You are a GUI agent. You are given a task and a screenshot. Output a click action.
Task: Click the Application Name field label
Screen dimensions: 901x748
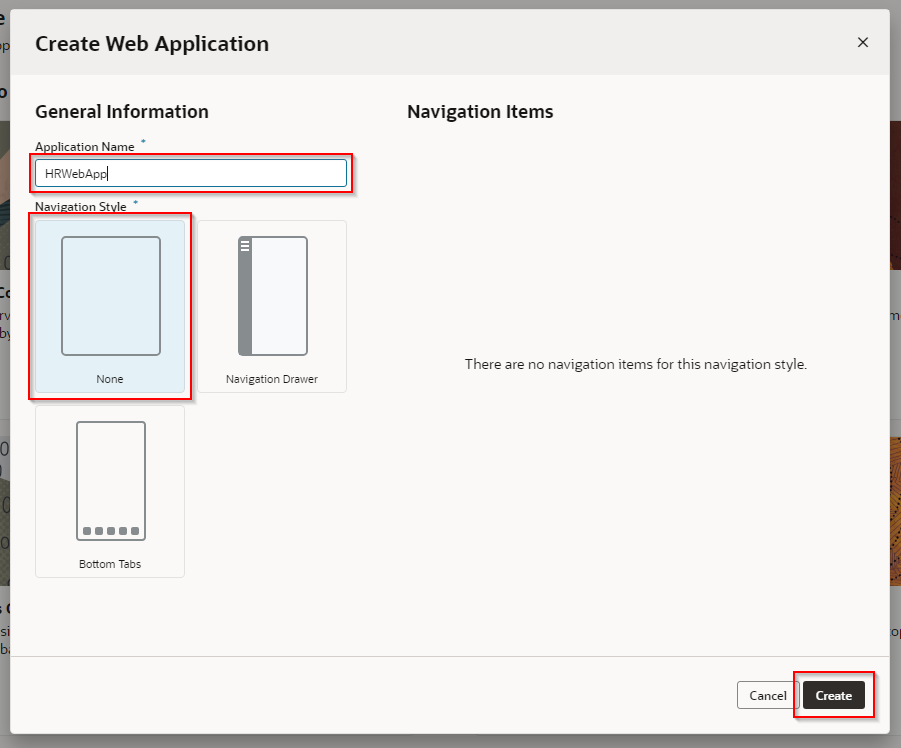[x=85, y=147]
